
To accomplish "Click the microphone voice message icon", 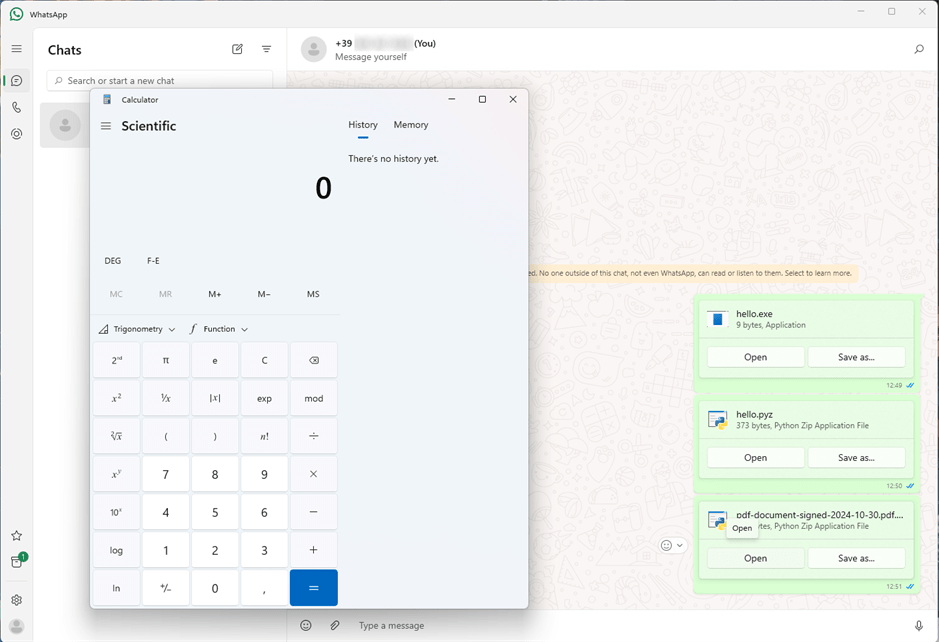I will 919,625.
